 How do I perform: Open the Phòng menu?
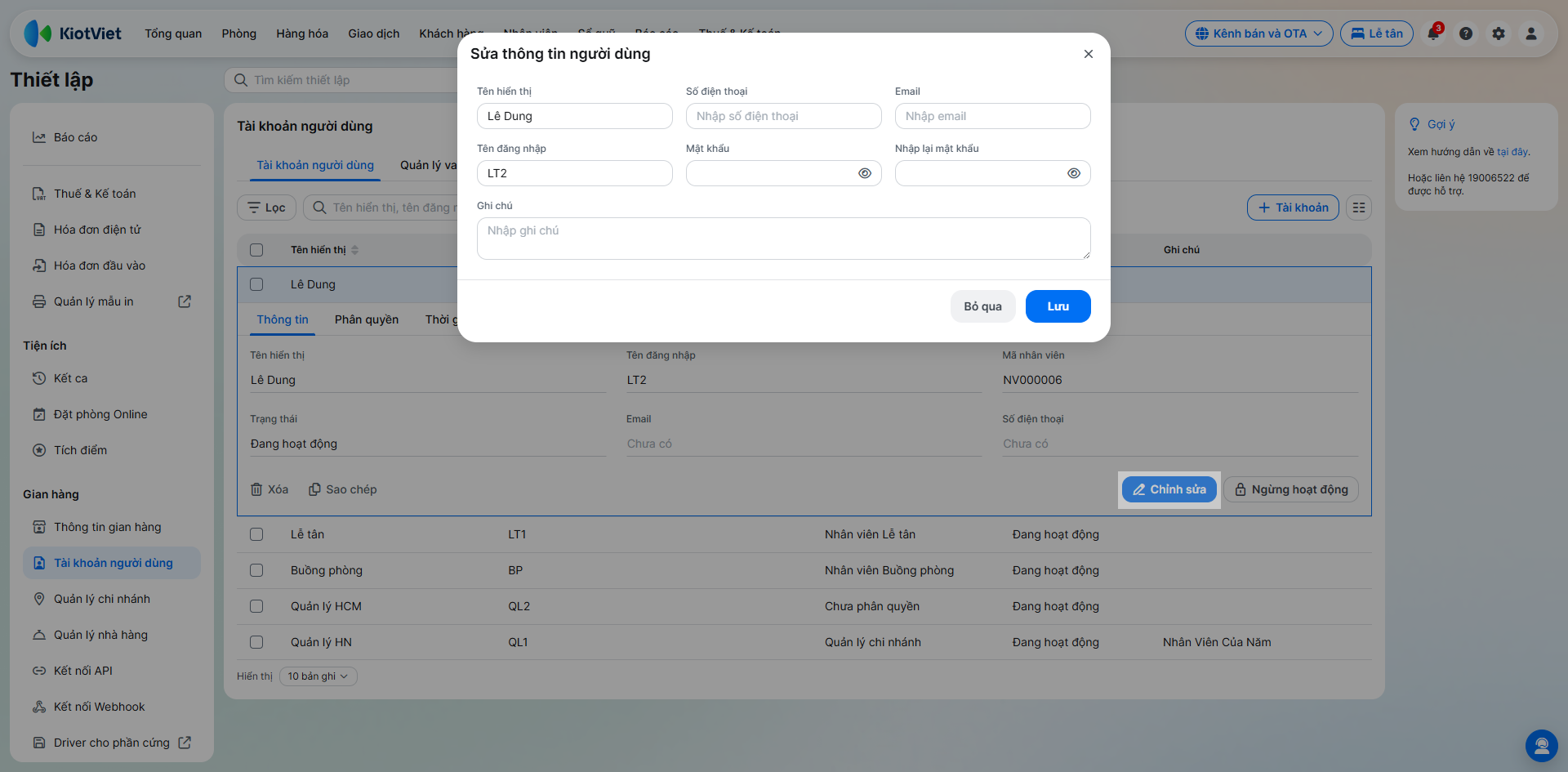click(238, 33)
